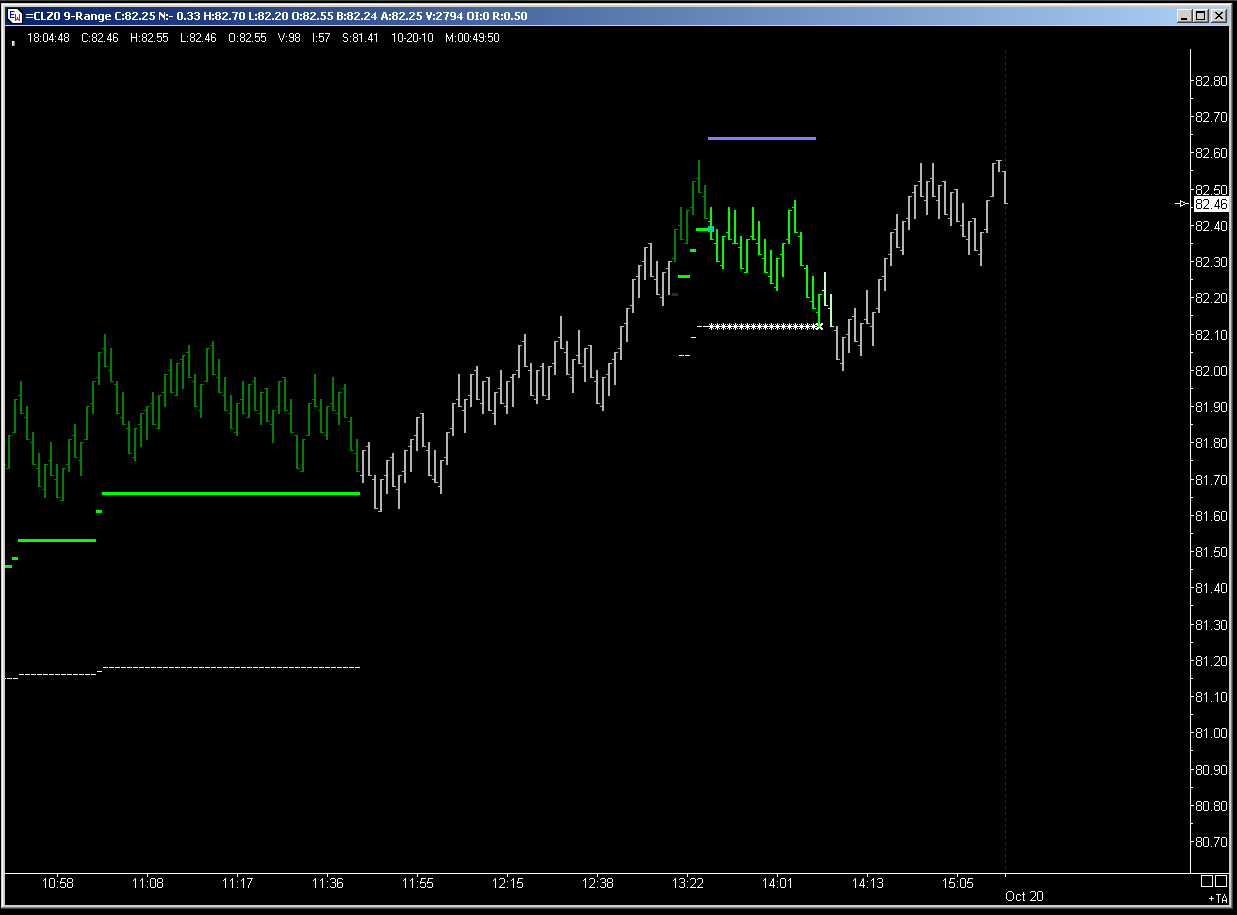Click the left small square box above +TA
The width and height of the screenshot is (1237, 915).
click(1207, 881)
